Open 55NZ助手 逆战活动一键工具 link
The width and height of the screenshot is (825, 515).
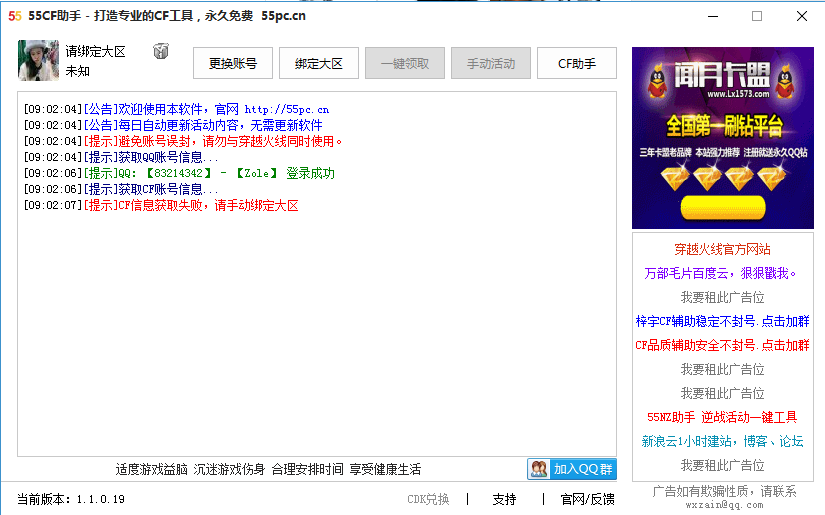tap(722, 417)
